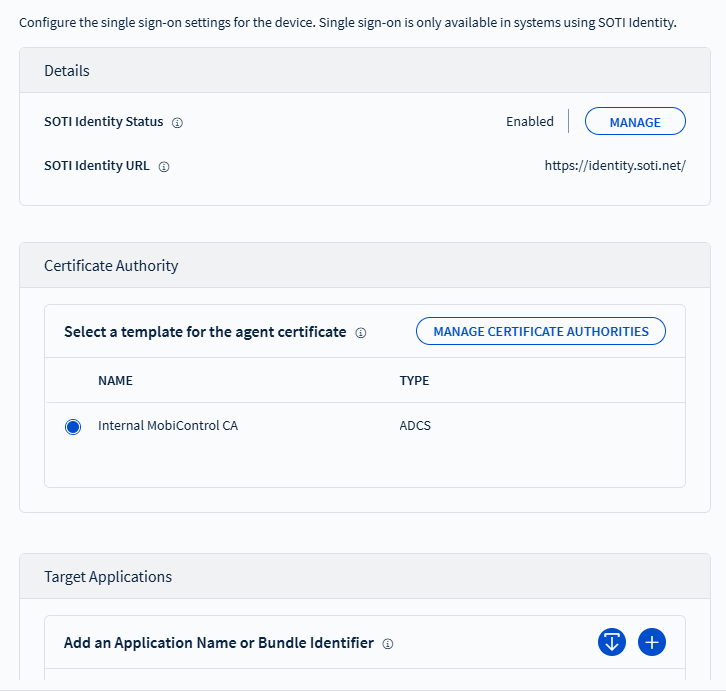Viewport: 726px width, 691px height.
Task: Click info icon beside SOTI Identity URL
Action: point(164,167)
